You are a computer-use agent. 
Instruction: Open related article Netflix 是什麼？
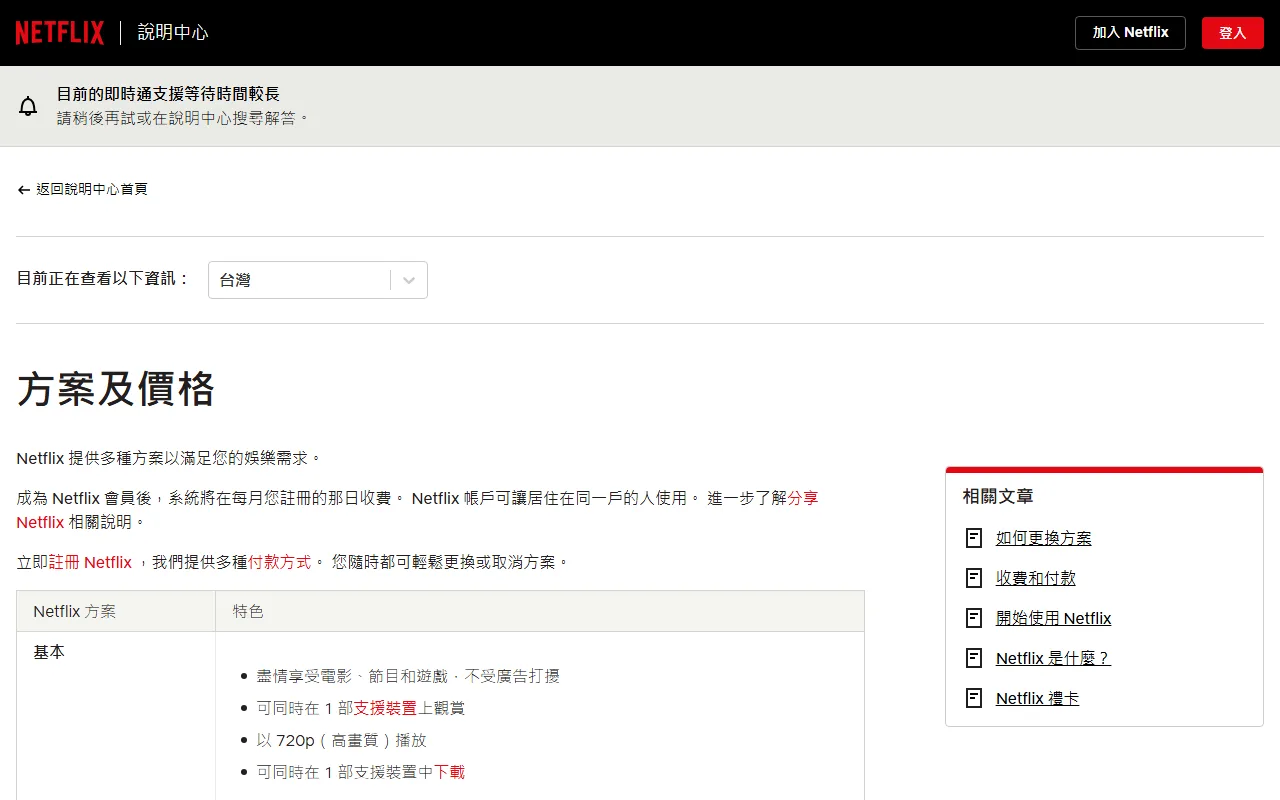(1054, 658)
